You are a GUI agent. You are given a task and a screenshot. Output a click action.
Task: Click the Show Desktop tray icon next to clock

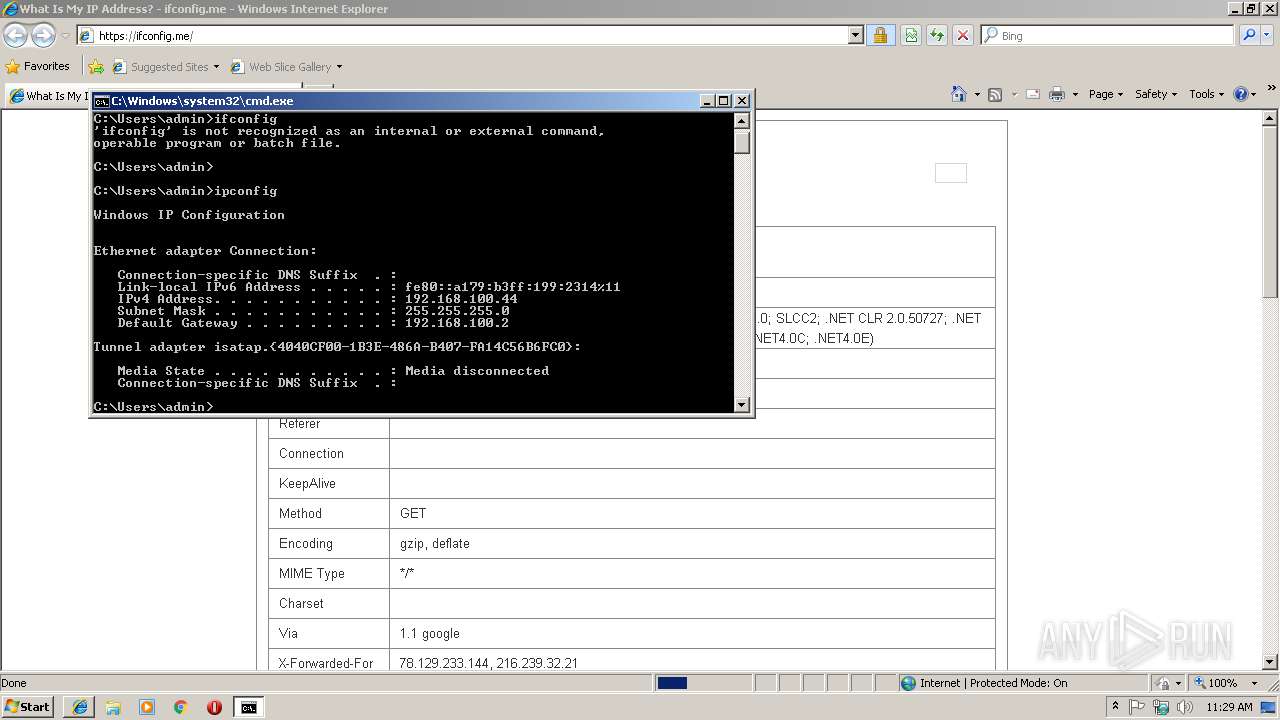(x=1268, y=707)
